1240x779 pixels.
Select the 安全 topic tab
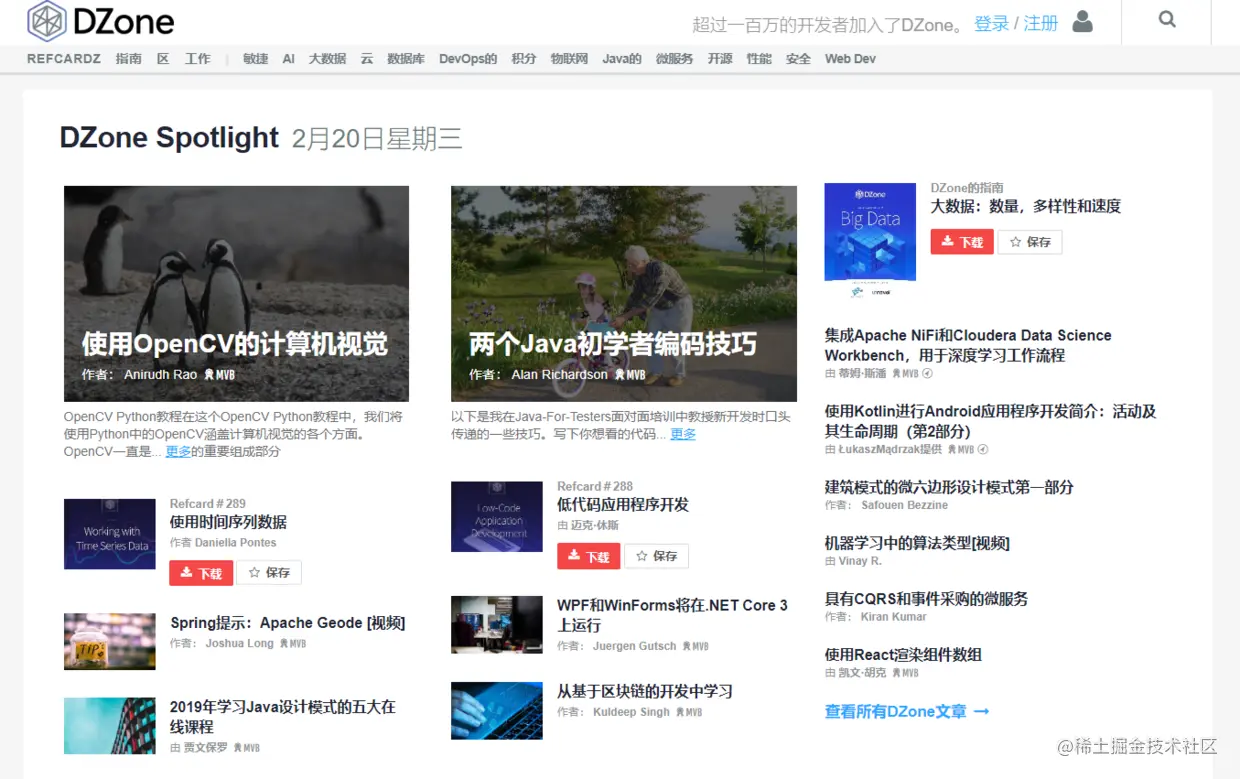pos(798,59)
